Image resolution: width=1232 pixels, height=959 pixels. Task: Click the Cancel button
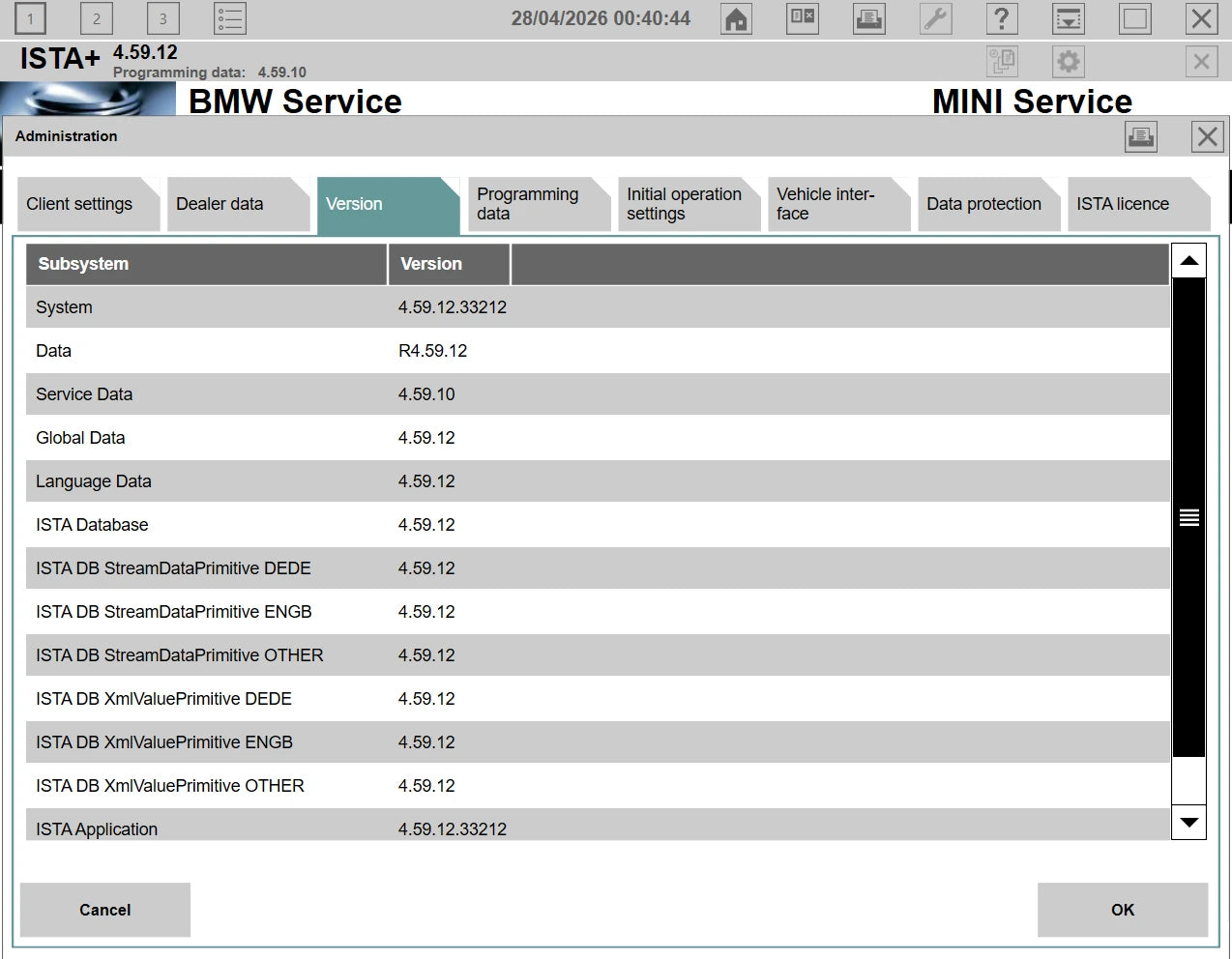click(x=104, y=910)
